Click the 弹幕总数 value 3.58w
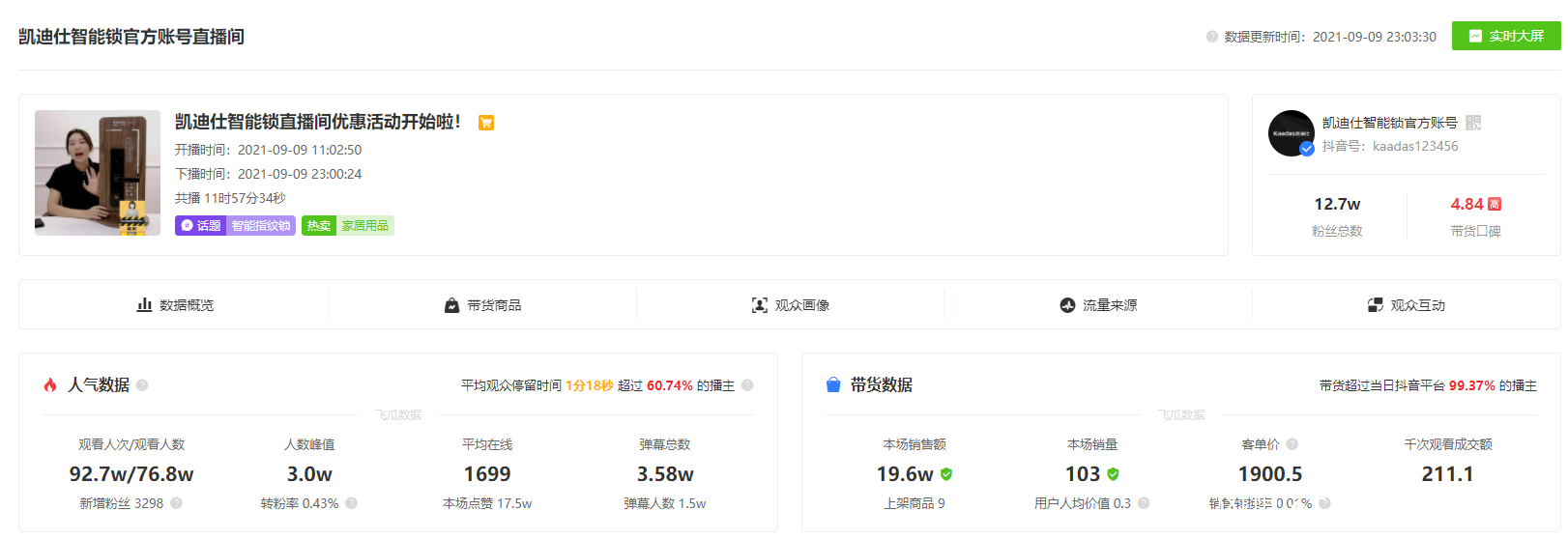 click(x=665, y=474)
